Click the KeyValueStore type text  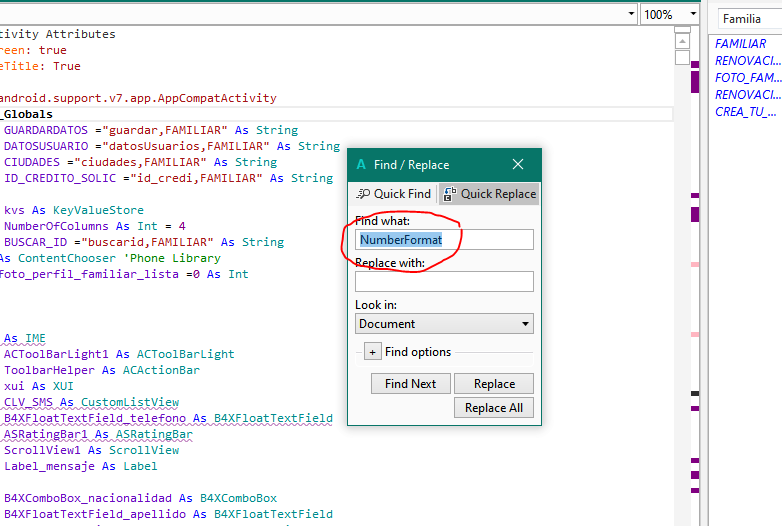point(98,210)
